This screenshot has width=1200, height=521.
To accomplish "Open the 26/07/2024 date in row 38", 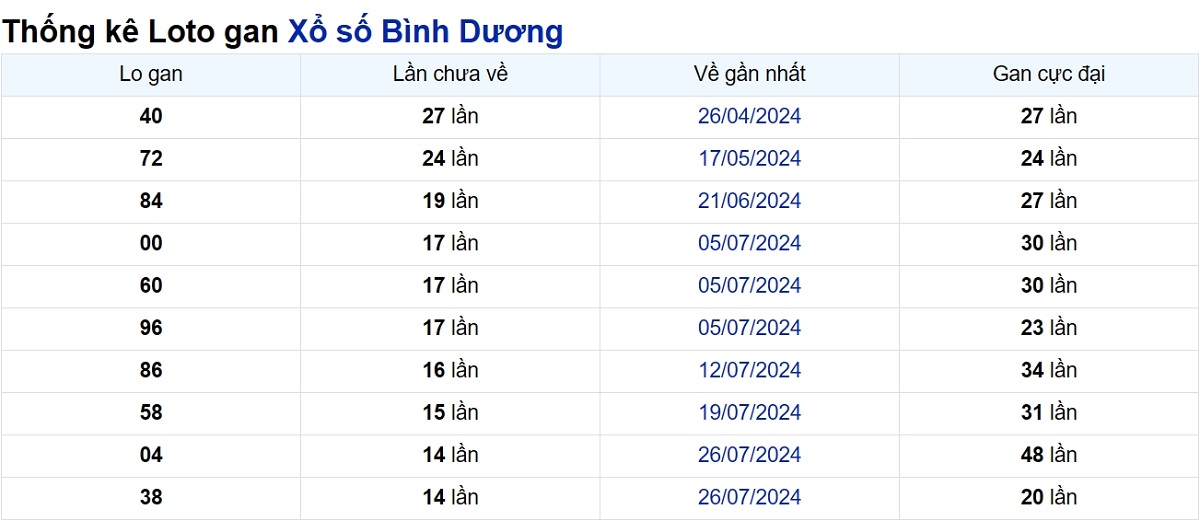I will tap(749, 497).
